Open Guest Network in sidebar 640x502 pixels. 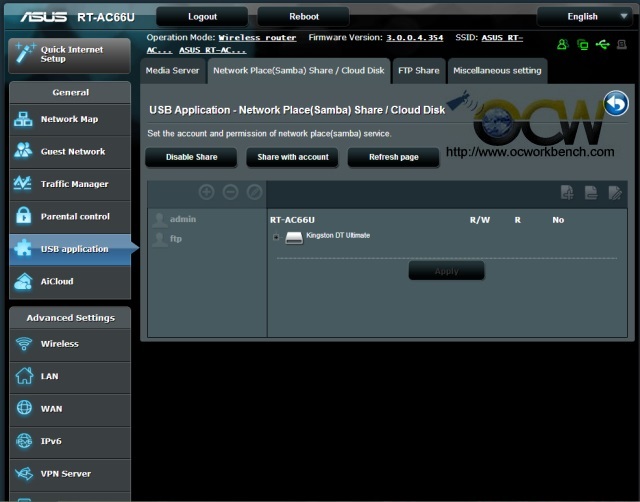(70, 152)
